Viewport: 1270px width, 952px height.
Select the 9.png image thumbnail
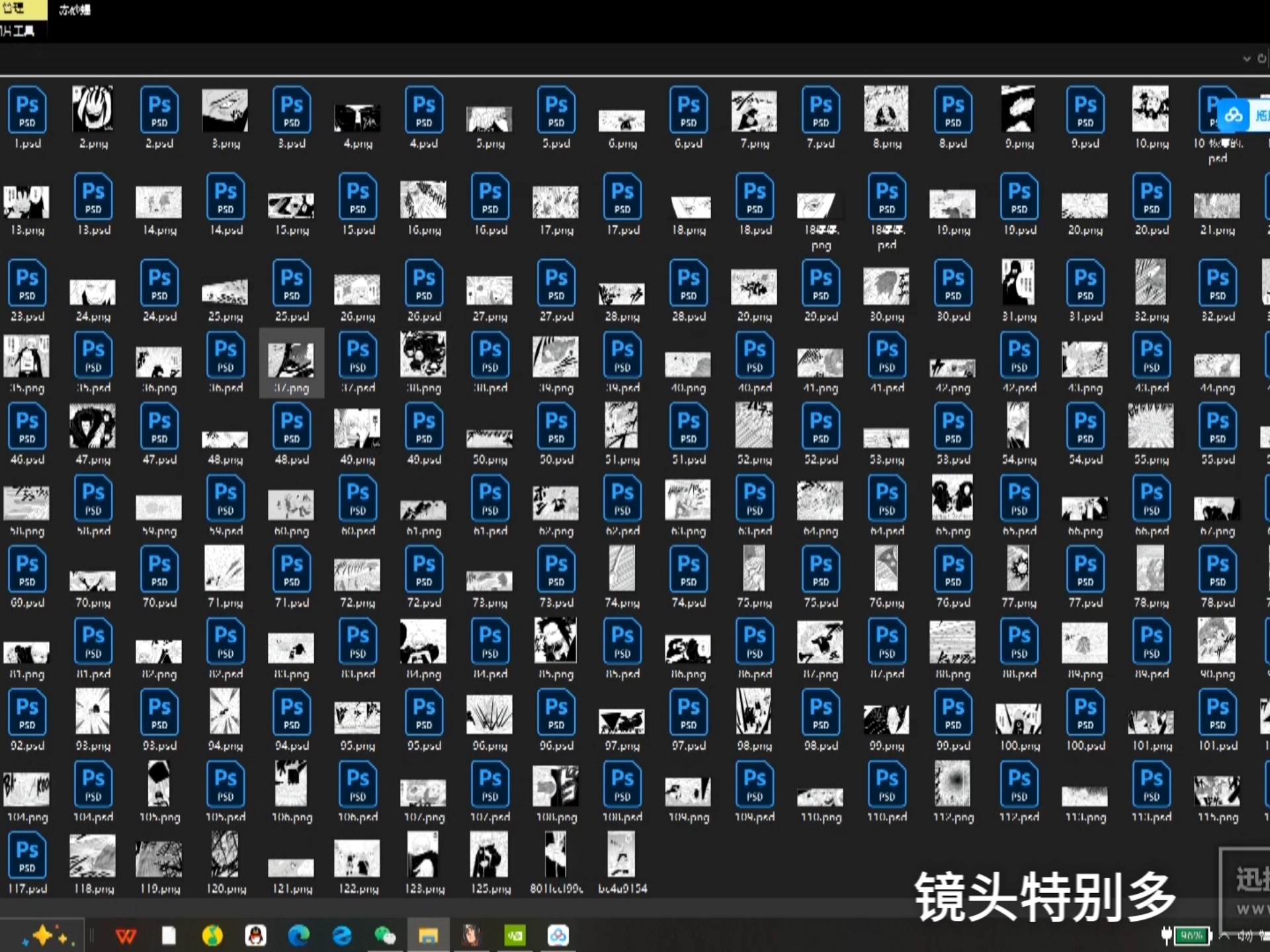1018,108
